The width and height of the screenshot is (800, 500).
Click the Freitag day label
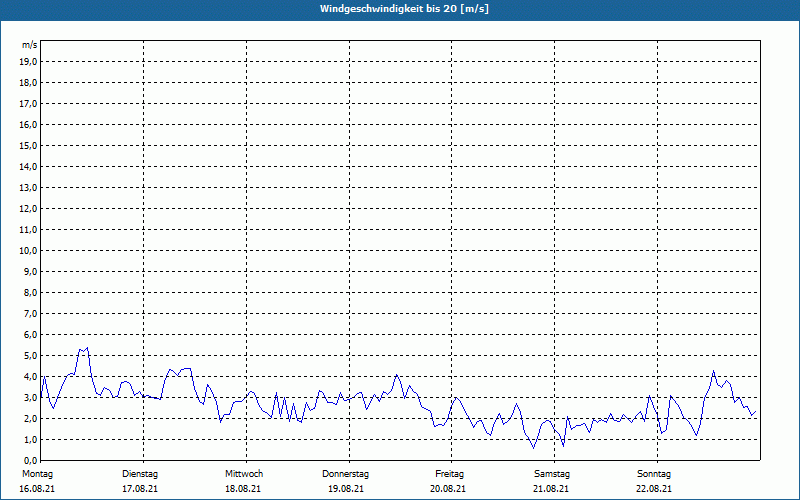tap(449, 474)
